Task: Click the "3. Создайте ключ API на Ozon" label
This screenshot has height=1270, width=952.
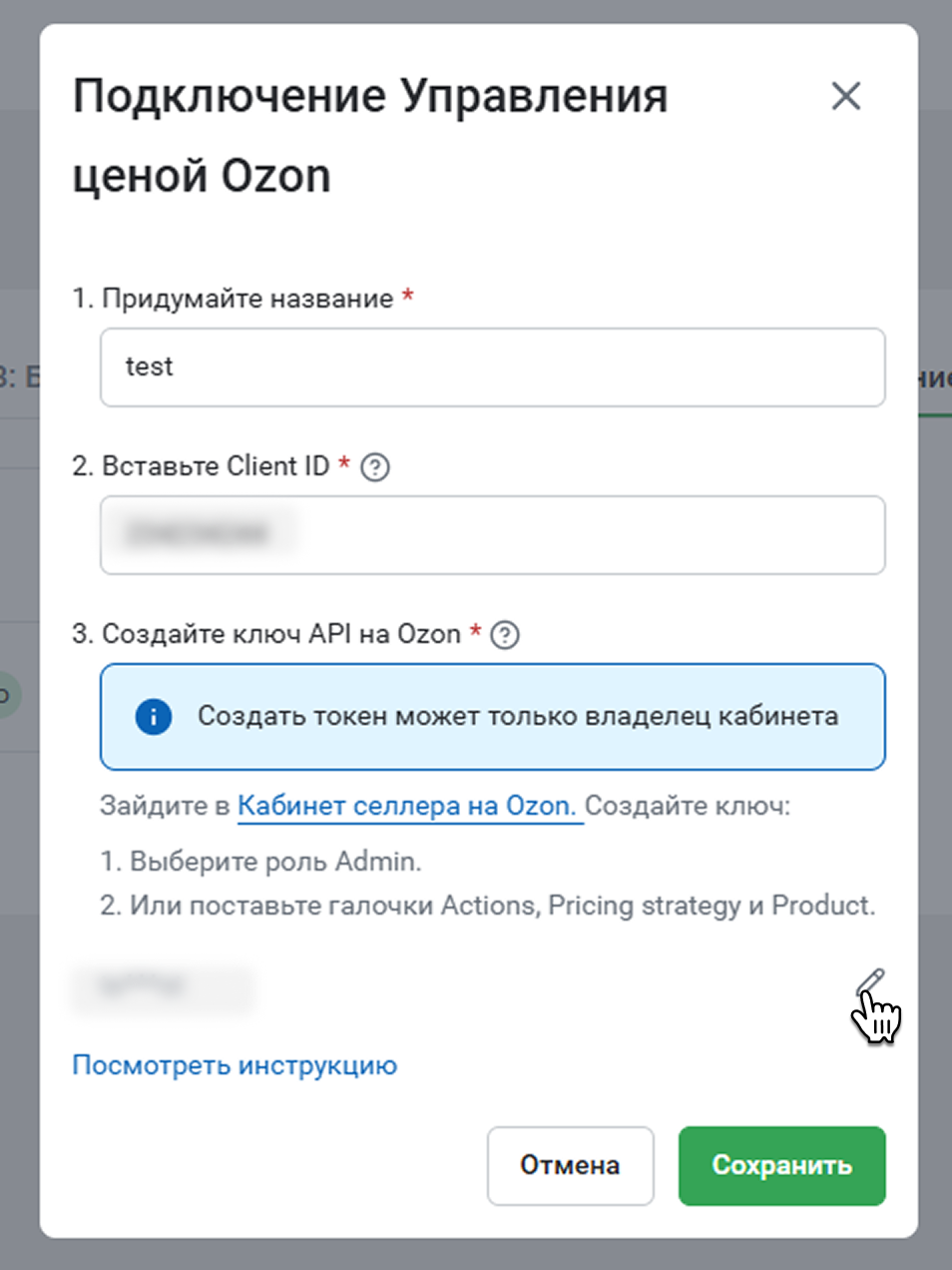Action: coord(266,634)
